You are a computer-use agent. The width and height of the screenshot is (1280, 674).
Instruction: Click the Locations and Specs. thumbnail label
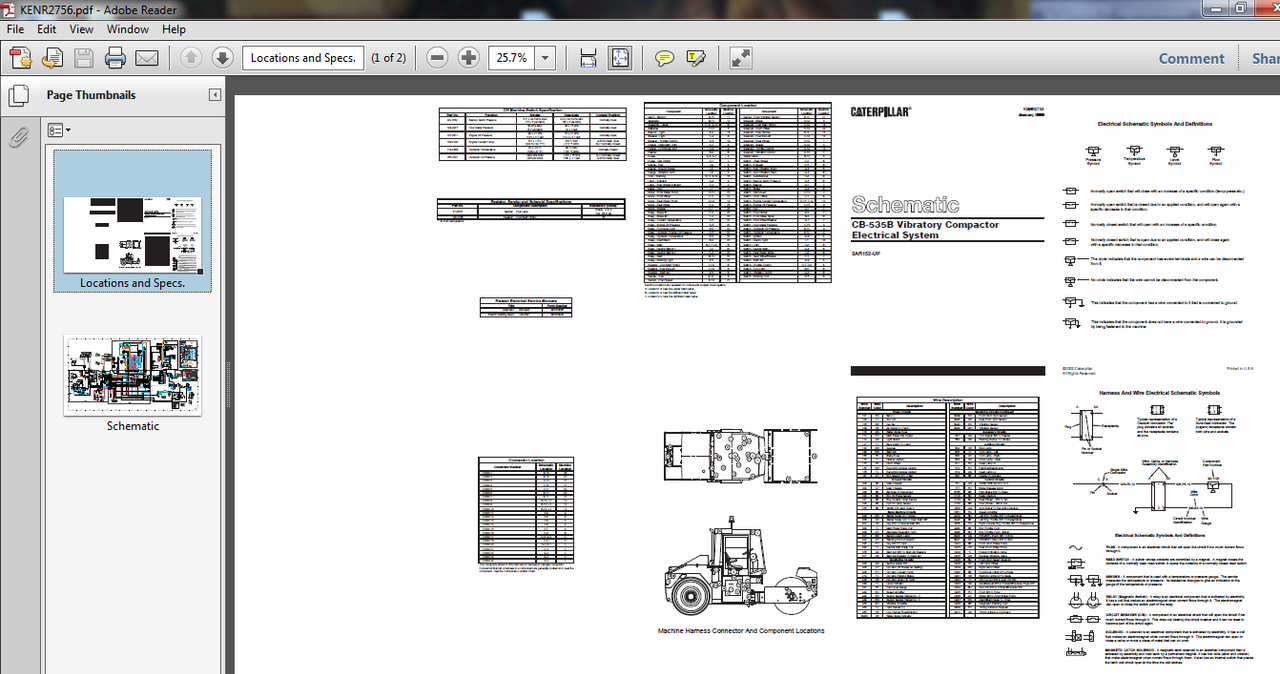[132, 283]
